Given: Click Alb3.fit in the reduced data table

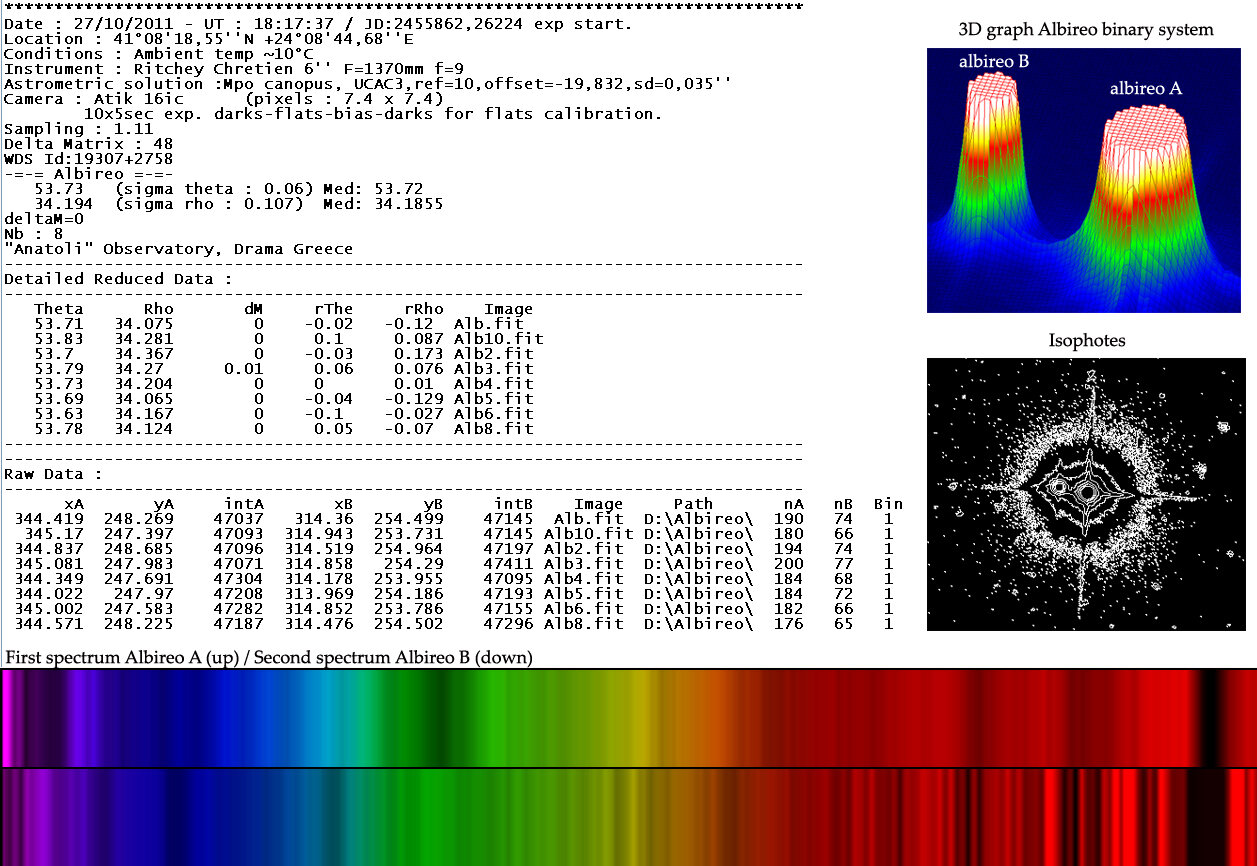Looking at the screenshot, I should pyautogui.click(x=494, y=369).
